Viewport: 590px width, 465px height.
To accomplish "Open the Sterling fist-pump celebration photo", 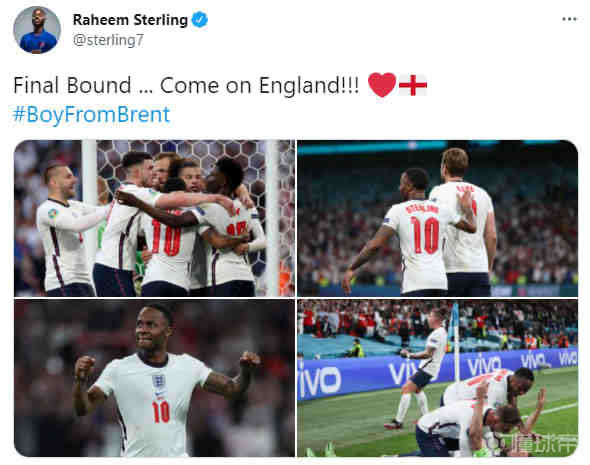I will point(155,378).
